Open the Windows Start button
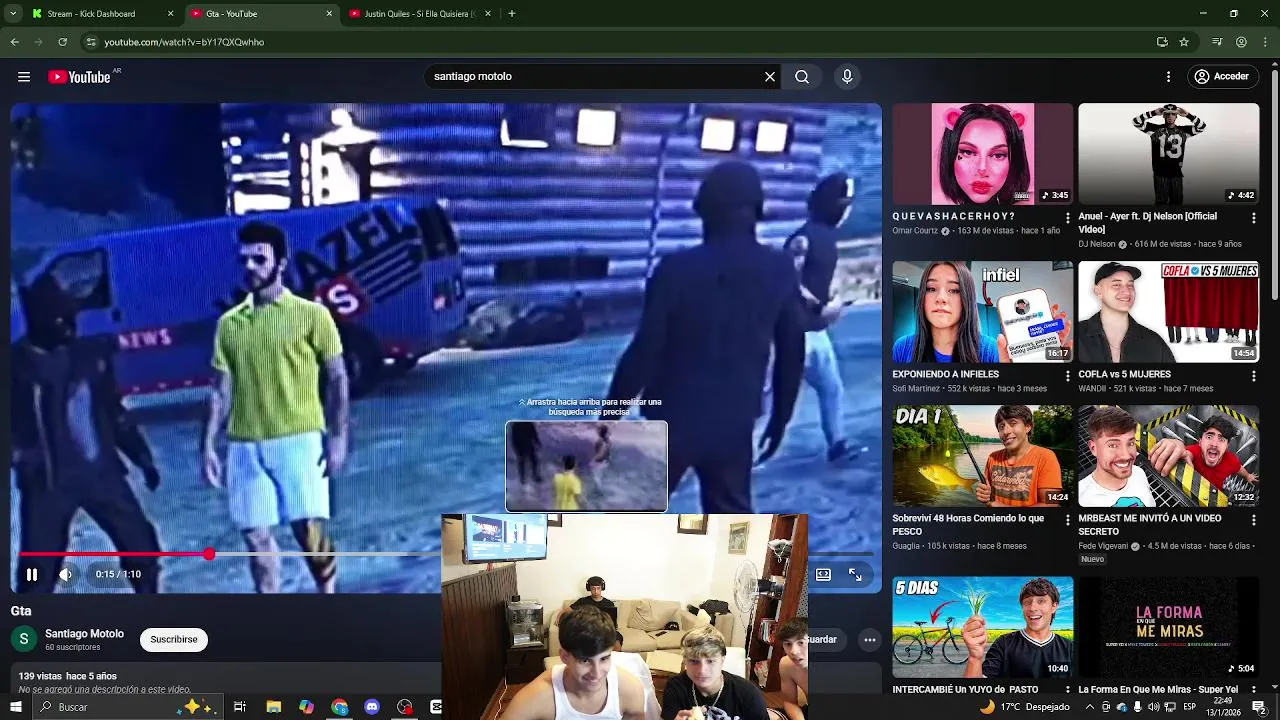Image resolution: width=1280 pixels, height=720 pixels. pyautogui.click(x=15, y=707)
